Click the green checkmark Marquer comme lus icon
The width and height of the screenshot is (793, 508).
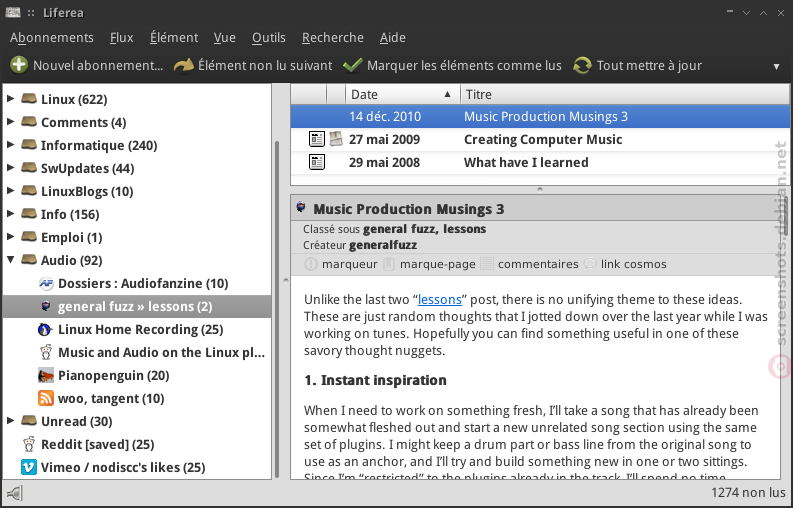(x=353, y=65)
